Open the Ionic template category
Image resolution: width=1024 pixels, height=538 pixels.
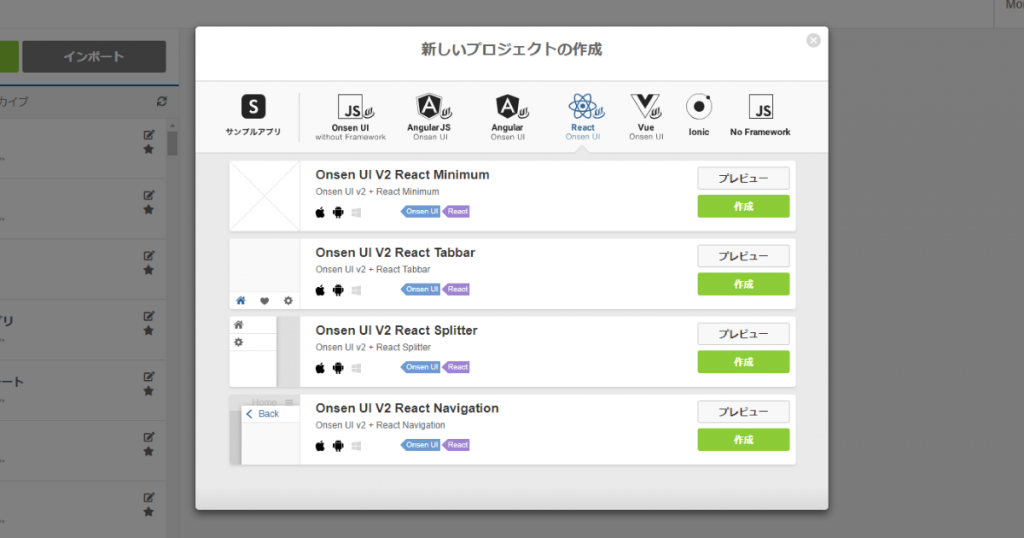pyautogui.click(x=699, y=116)
